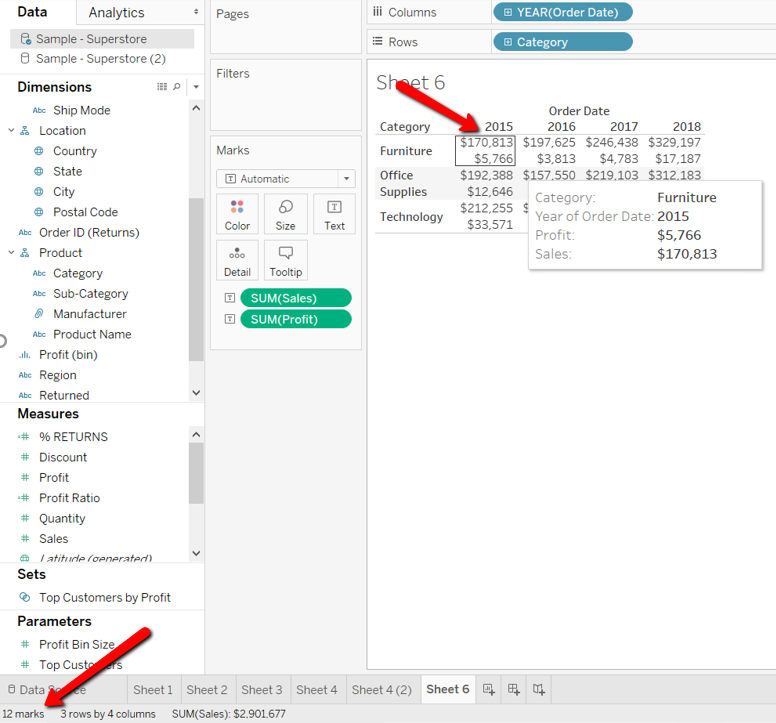Image resolution: width=776 pixels, height=723 pixels.
Task: Click the Top Customers by Profit set icon
Action: (x=25, y=597)
